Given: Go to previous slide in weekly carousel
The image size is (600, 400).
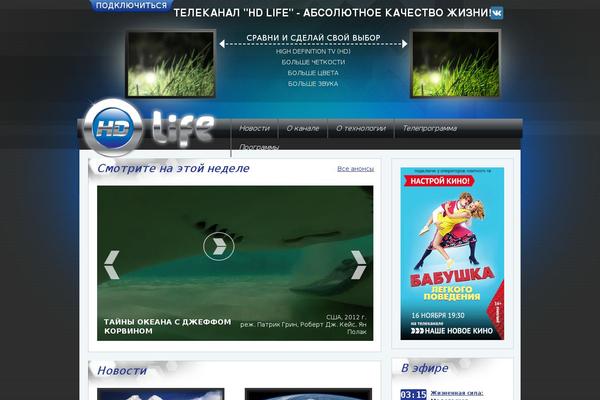Looking at the screenshot, I should 112,264.
